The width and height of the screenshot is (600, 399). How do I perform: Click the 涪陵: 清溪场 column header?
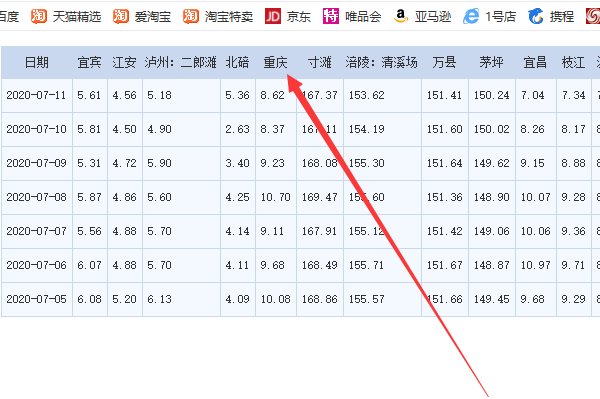point(382,62)
